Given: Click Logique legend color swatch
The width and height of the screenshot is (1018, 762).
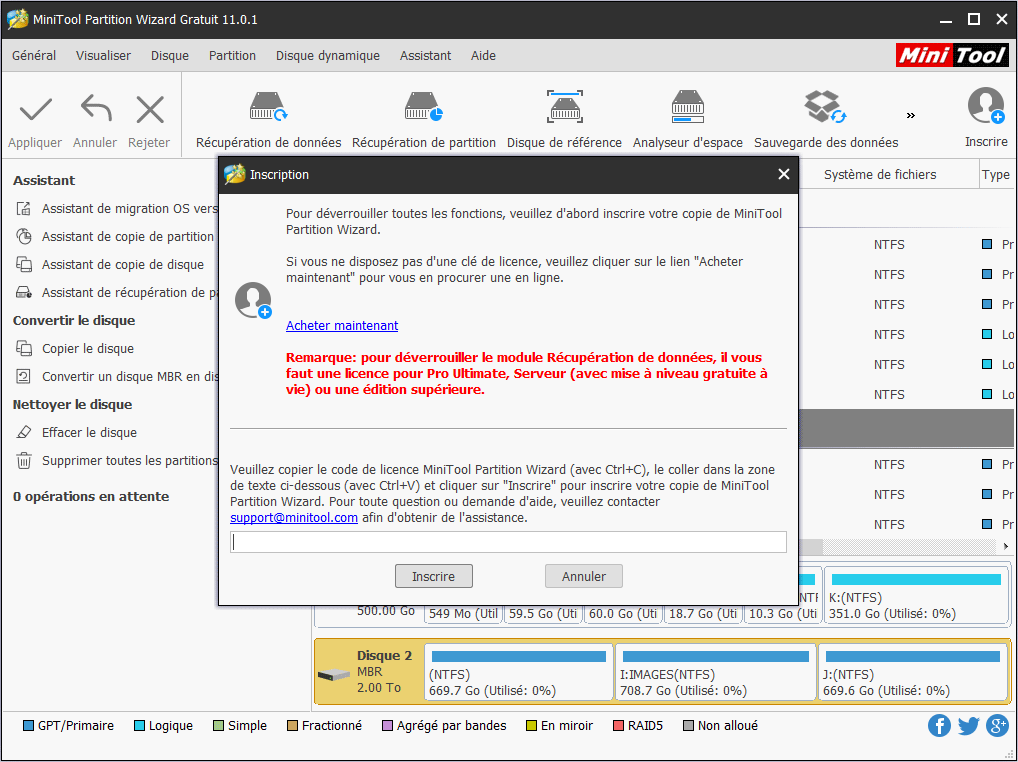Looking at the screenshot, I should (139, 726).
